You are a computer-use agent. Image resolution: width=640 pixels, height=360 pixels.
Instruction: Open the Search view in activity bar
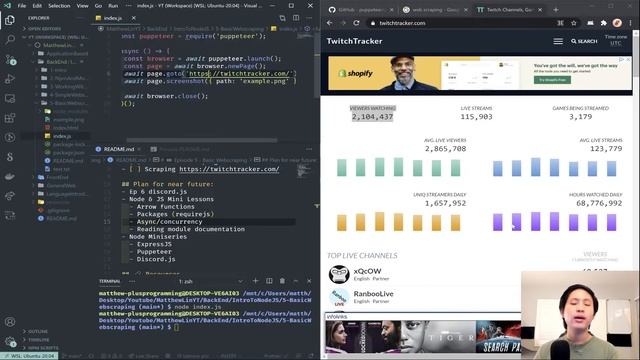(x=10, y=40)
